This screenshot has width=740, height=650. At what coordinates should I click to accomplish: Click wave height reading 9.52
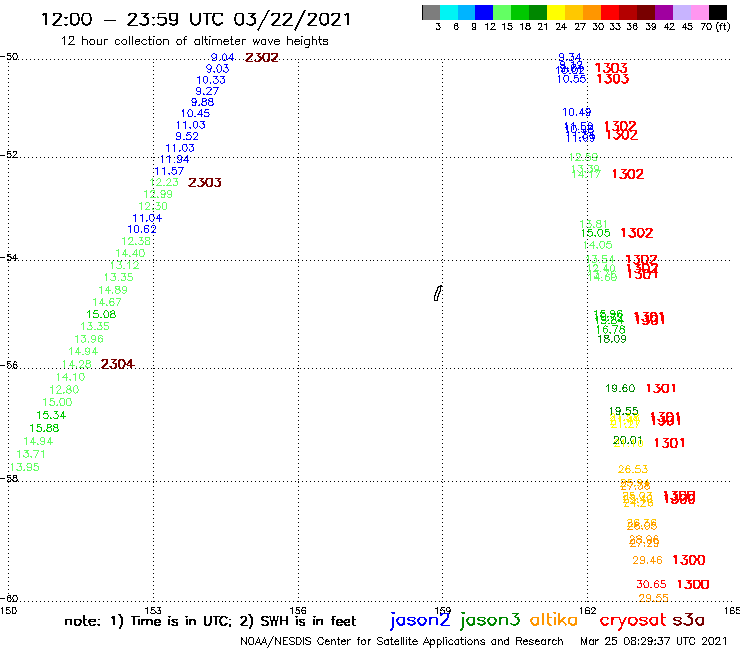(x=187, y=136)
